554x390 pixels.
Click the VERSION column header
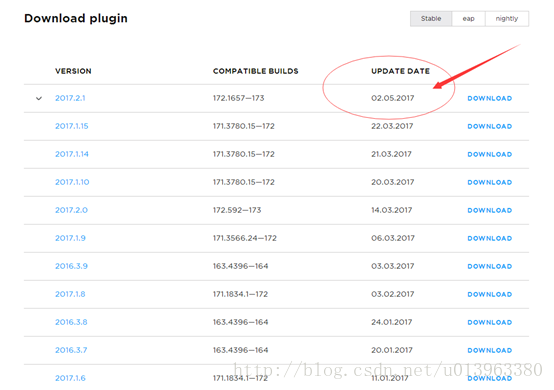[x=73, y=71]
